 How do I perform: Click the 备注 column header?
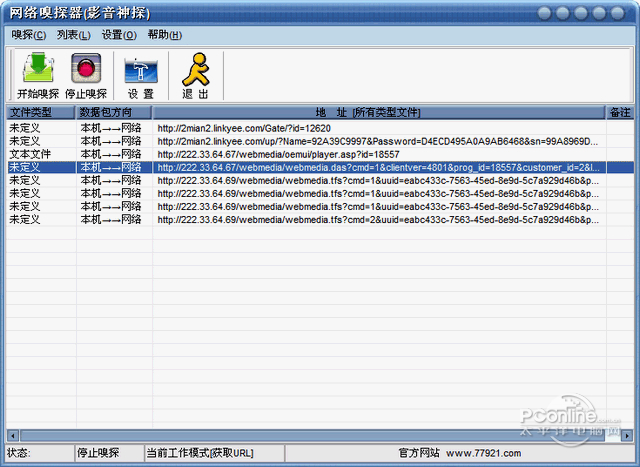pos(620,112)
